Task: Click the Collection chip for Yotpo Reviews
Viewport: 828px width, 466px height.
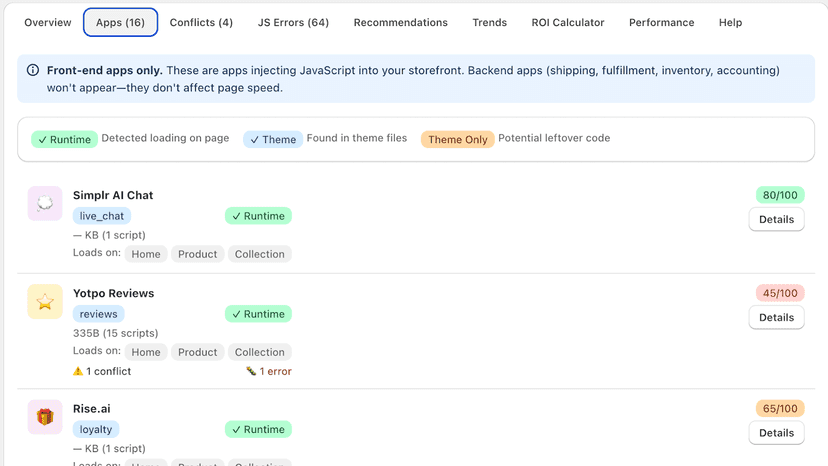Action: (259, 352)
